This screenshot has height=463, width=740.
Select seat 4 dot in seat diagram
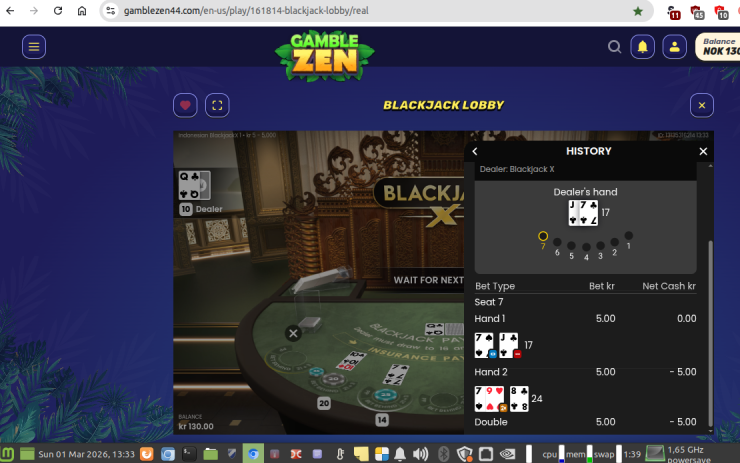pyautogui.click(x=586, y=247)
